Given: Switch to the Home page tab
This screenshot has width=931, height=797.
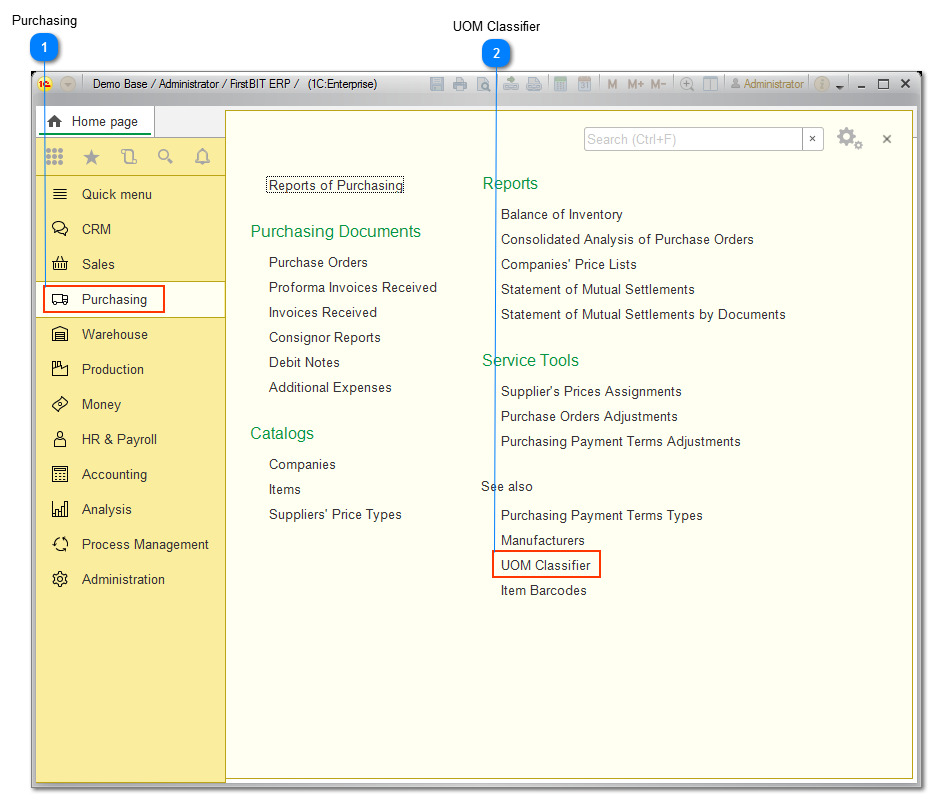Looking at the screenshot, I should click(94, 121).
